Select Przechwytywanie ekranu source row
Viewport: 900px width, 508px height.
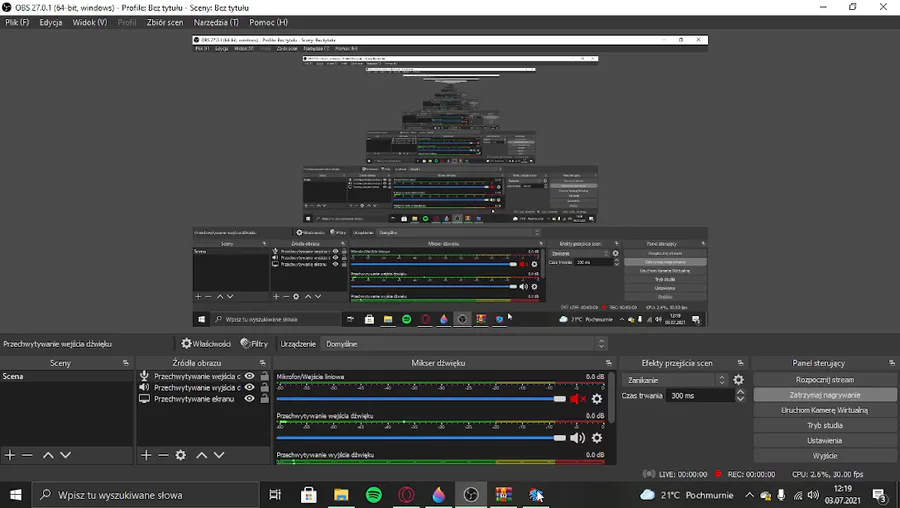tap(204, 399)
